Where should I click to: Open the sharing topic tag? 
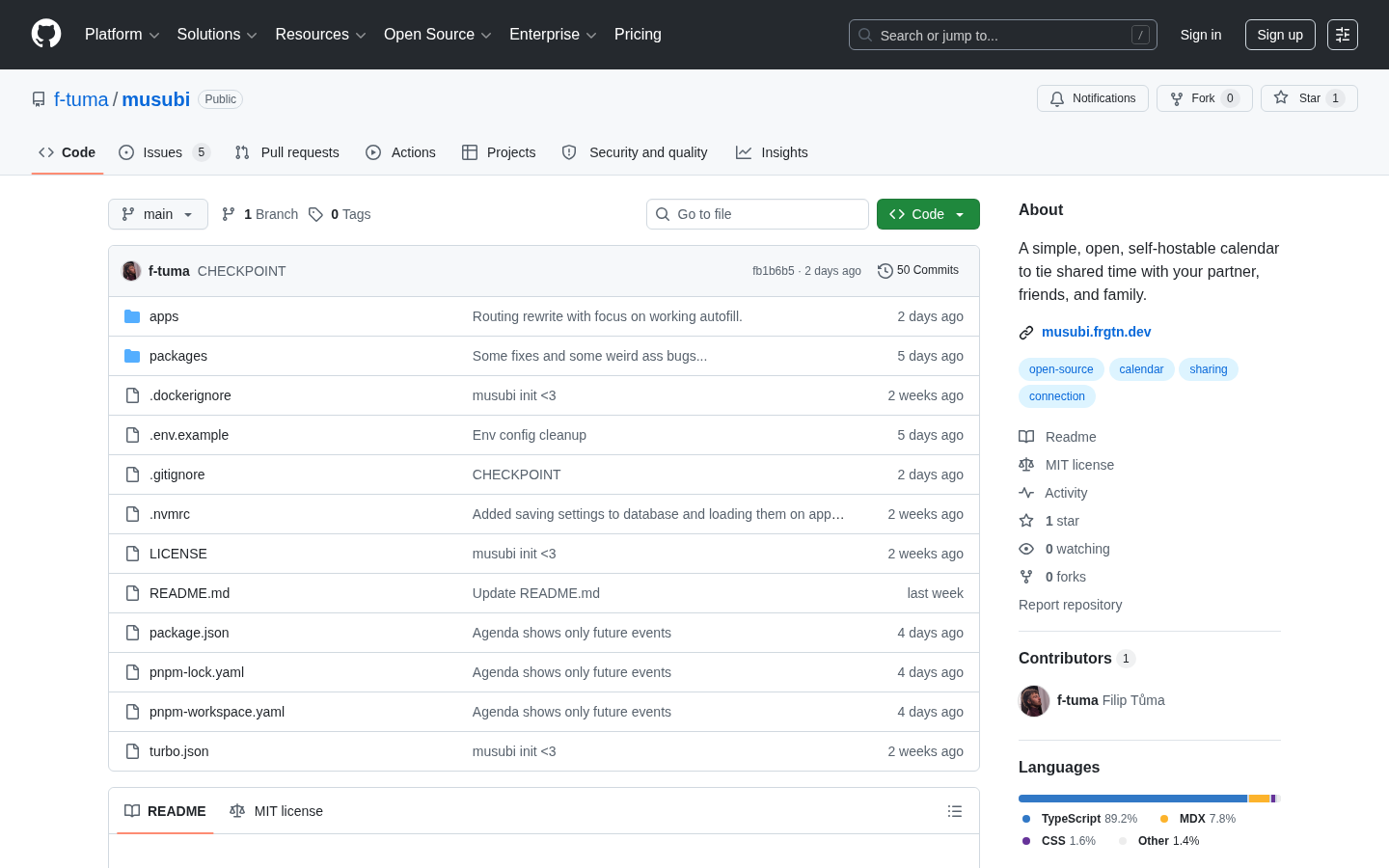(1208, 369)
